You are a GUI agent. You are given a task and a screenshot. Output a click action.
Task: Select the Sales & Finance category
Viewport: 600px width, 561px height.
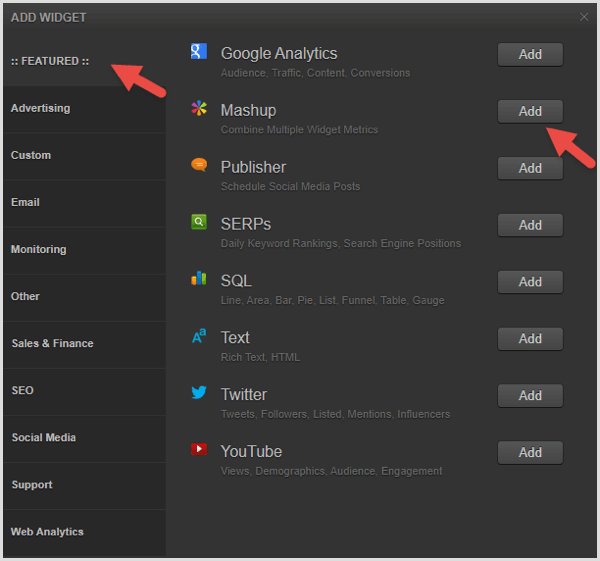(85, 344)
